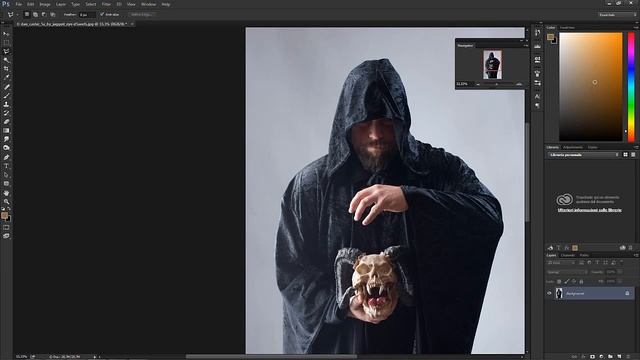The width and height of the screenshot is (640, 360).
Task: Select the Polygonal Lasso tool in toolbox
Action: click(6, 51)
